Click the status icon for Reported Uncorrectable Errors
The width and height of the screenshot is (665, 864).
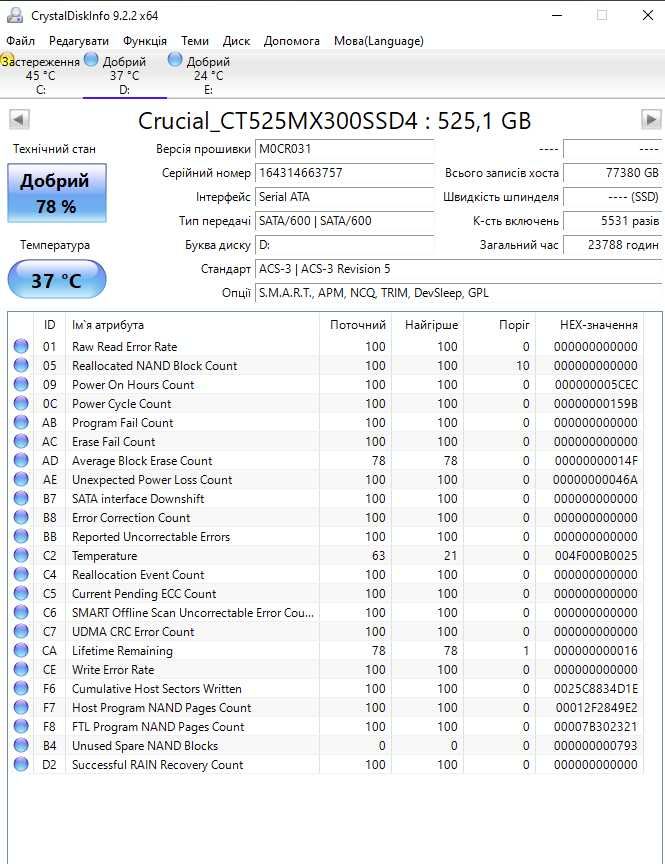tap(21, 536)
